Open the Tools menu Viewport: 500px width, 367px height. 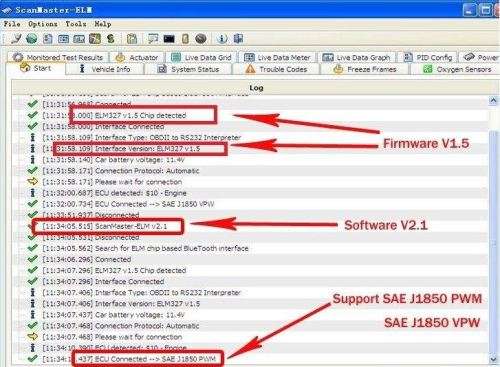76,24
